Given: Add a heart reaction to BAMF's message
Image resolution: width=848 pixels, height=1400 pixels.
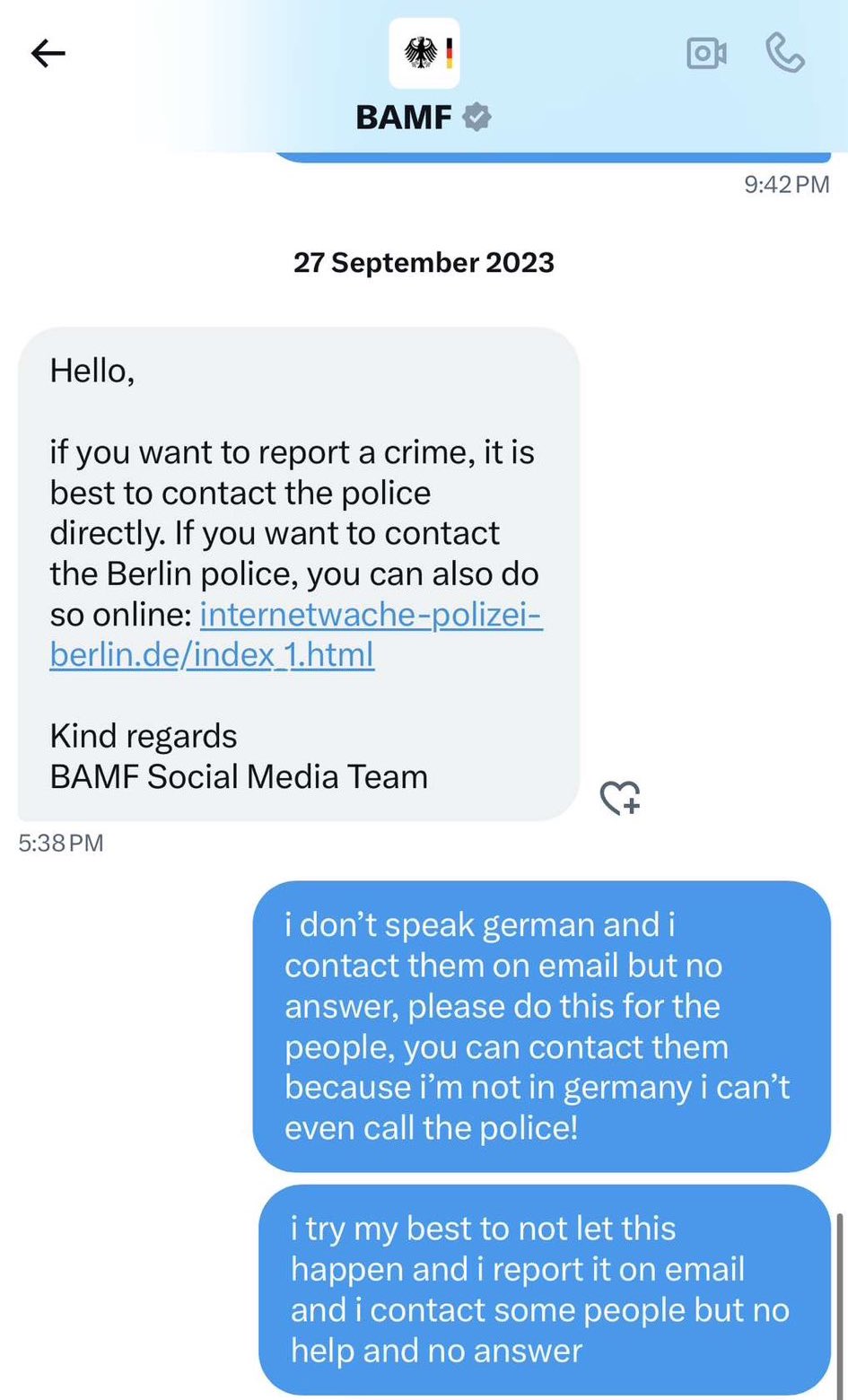Looking at the screenshot, I should click(620, 797).
